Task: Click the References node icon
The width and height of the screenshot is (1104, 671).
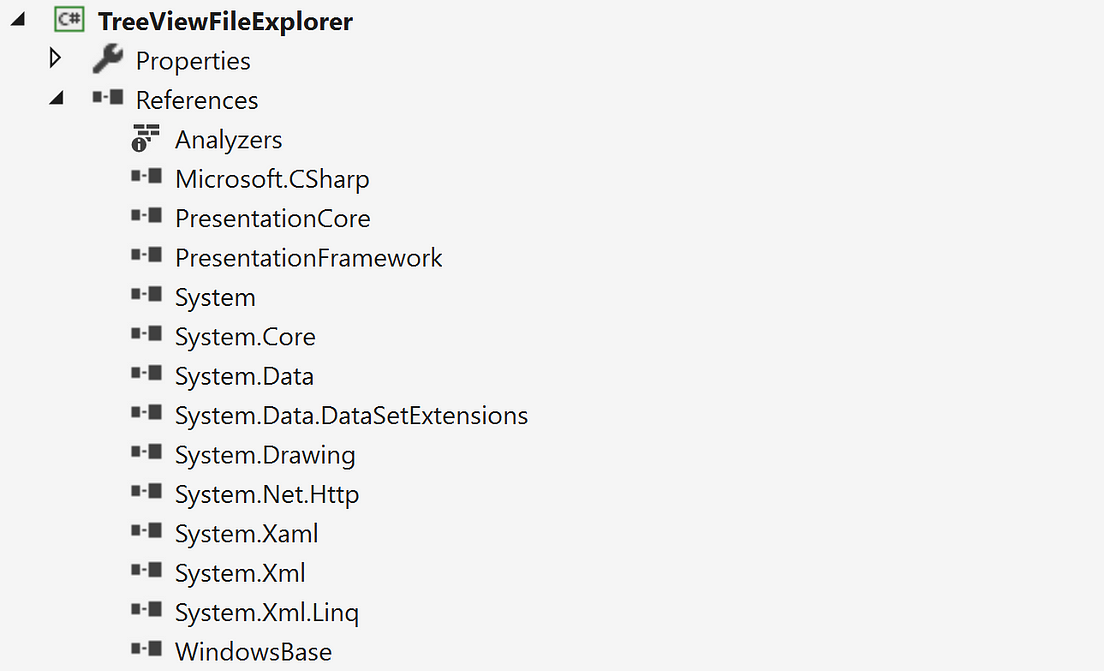Action: (x=108, y=97)
